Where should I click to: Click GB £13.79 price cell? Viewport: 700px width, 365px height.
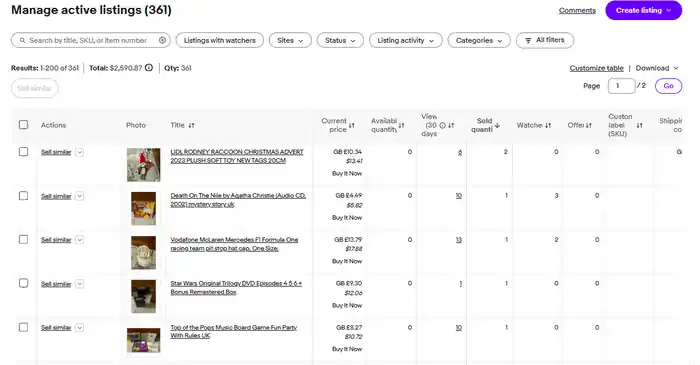pos(348,240)
